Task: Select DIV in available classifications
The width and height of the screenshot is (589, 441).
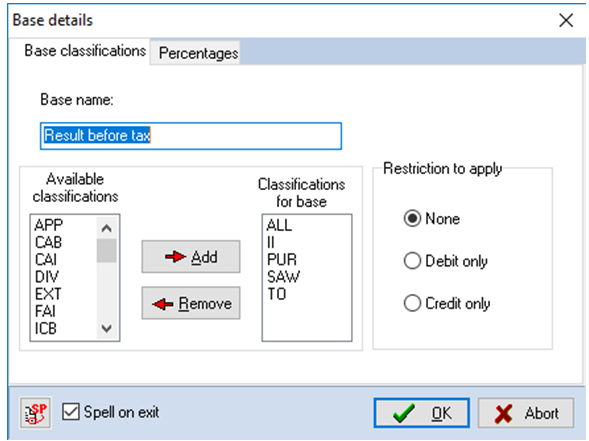Action: [47, 277]
